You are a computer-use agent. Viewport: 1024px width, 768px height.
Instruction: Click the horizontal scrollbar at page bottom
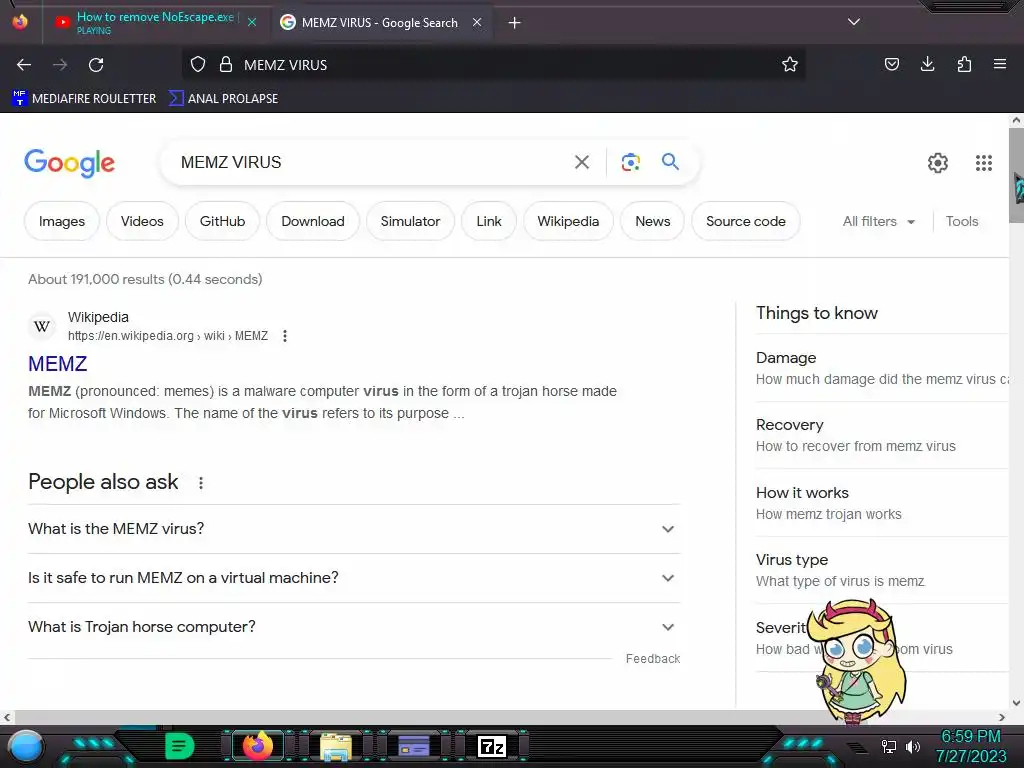[x=505, y=717]
